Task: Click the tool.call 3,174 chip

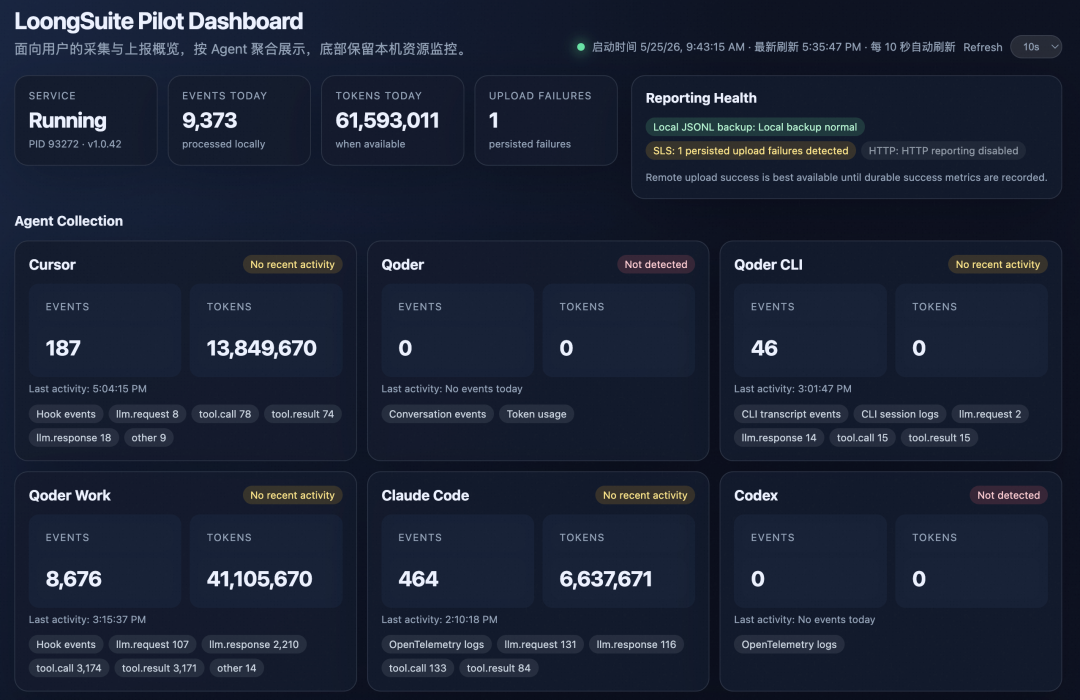Action: pos(69,668)
